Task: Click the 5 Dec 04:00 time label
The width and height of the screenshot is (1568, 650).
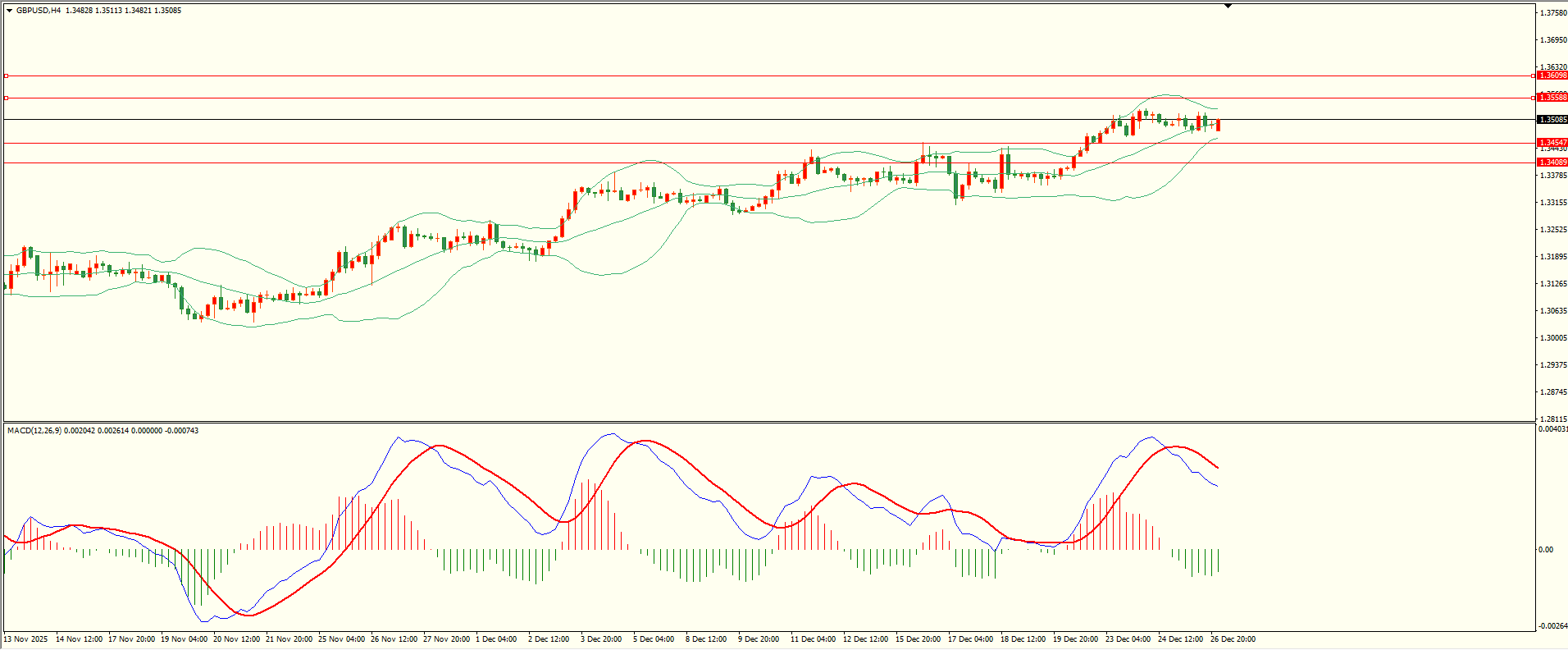Action: 654,639
